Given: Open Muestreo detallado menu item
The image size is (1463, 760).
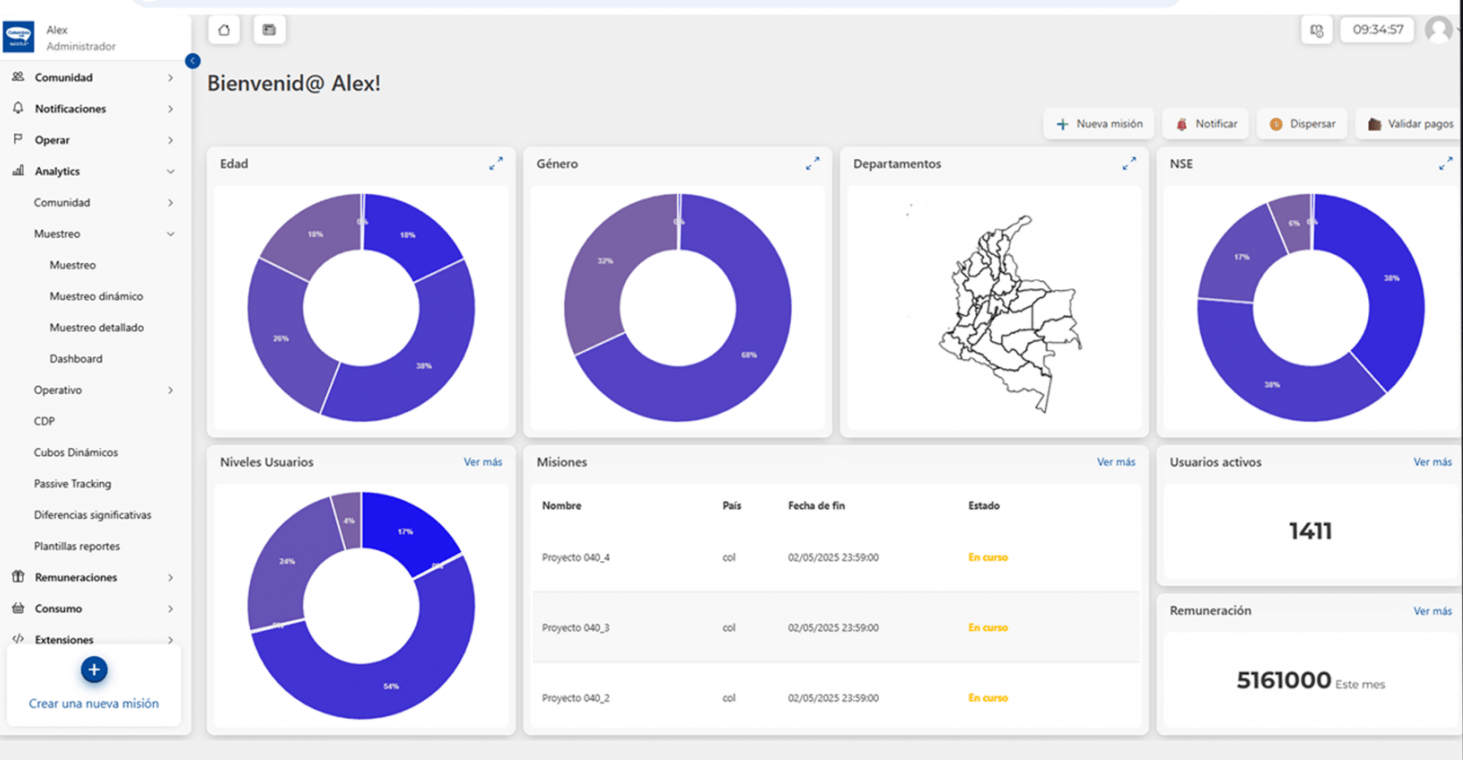Looking at the screenshot, I should tap(96, 327).
